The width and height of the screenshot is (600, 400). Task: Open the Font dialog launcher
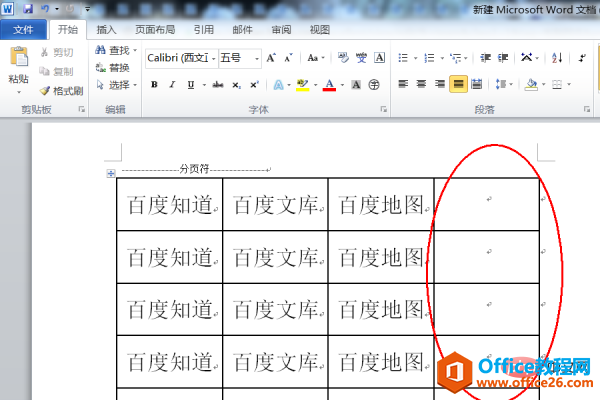(x=383, y=109)
